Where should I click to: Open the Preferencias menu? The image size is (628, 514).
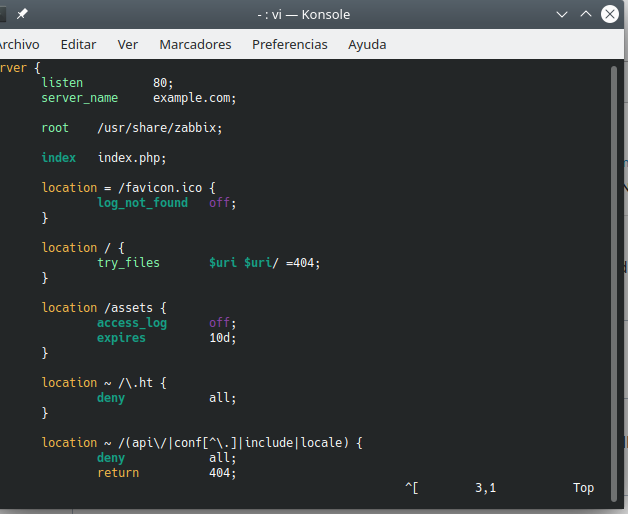point(290,44)
